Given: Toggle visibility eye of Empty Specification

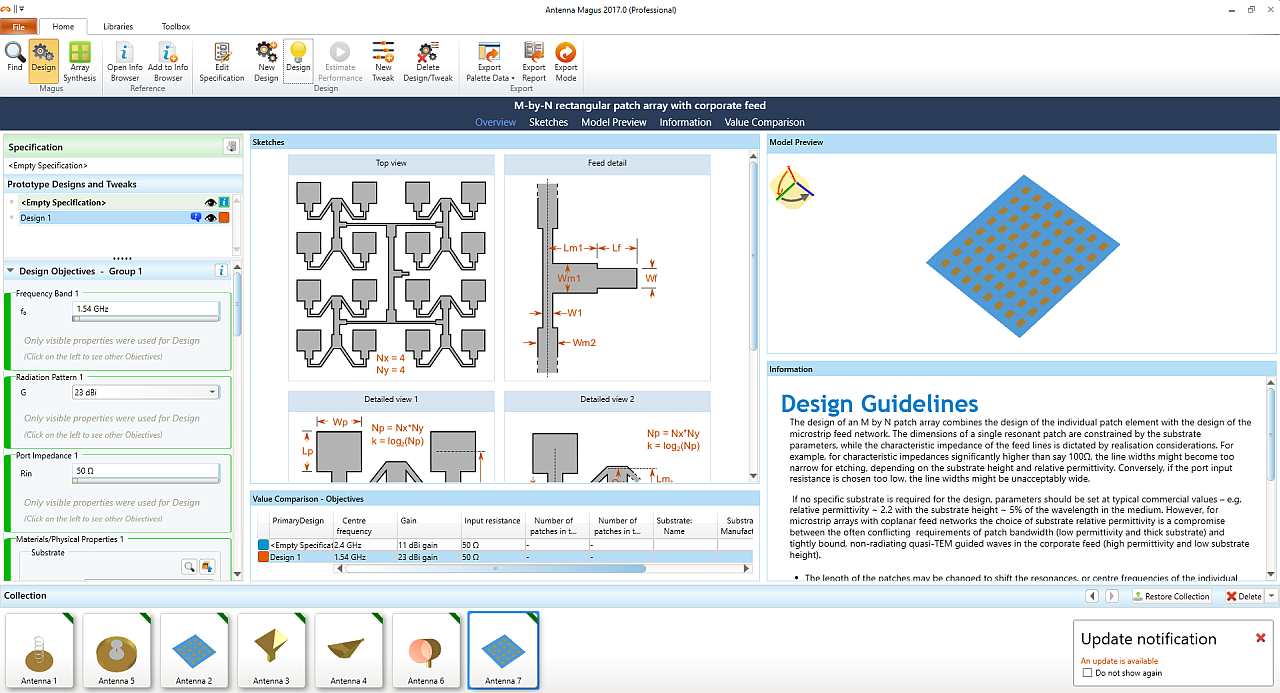Looking at the screenshot, I should pos(211,202).
